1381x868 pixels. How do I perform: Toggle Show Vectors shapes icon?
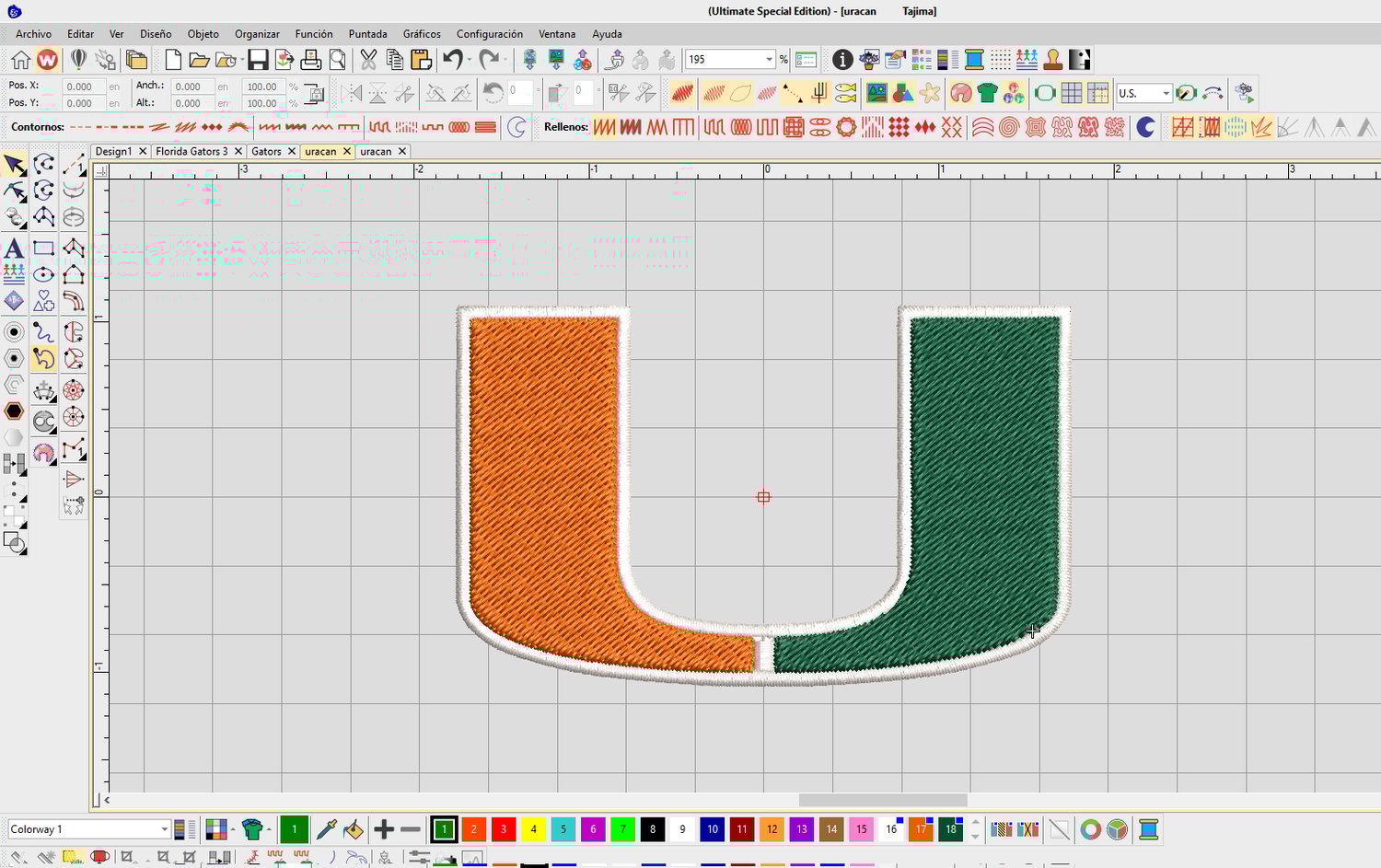click(x=903, y=93)
